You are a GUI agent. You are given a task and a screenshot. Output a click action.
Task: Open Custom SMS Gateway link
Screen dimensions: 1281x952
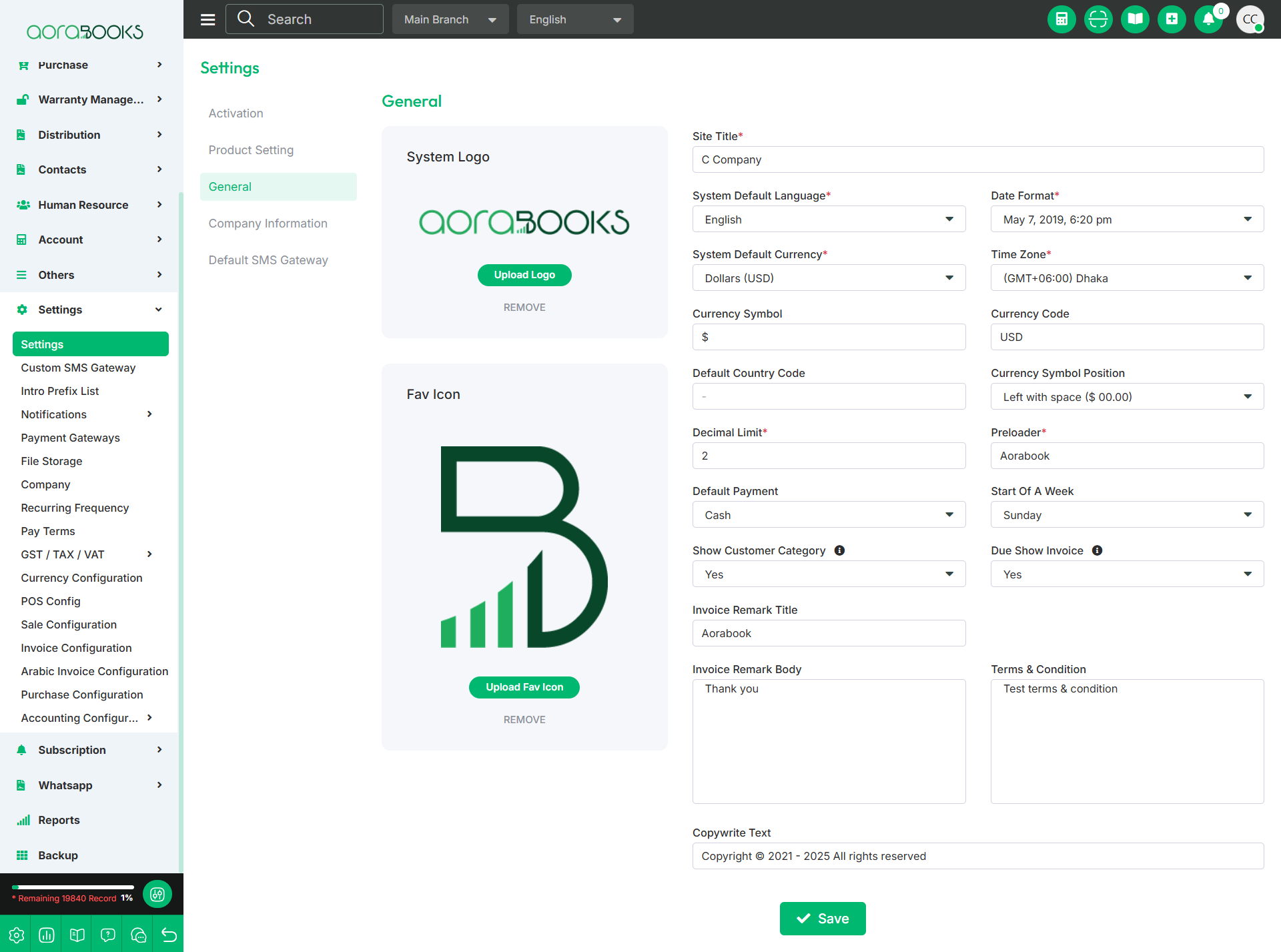coord(78,368)
